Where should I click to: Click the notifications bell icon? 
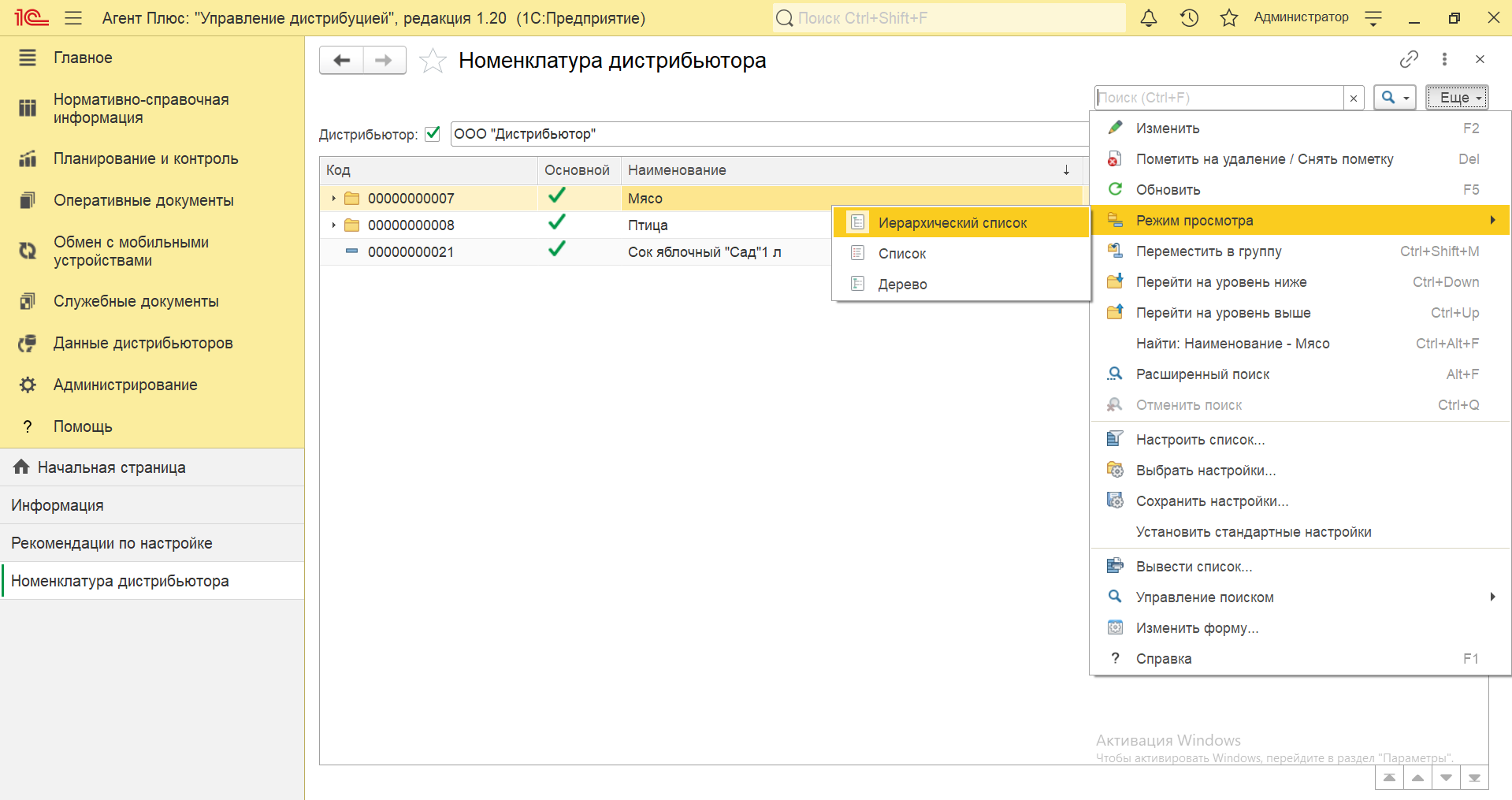click(x=1149, y=17)
